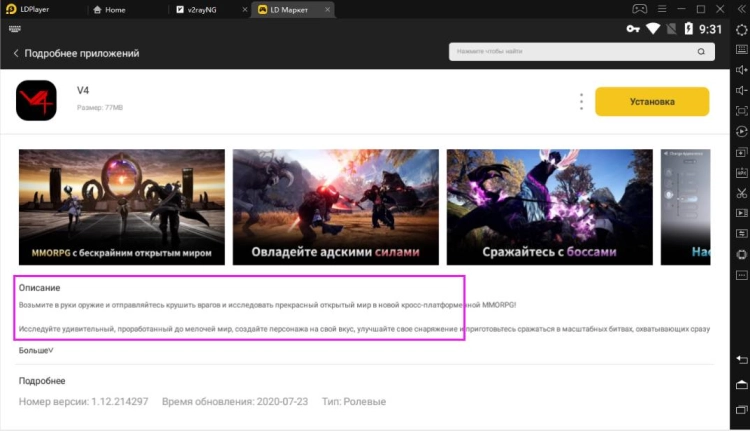Click the LDPlayer logo in title bar
750x431 pixels.
pos(11,9)
